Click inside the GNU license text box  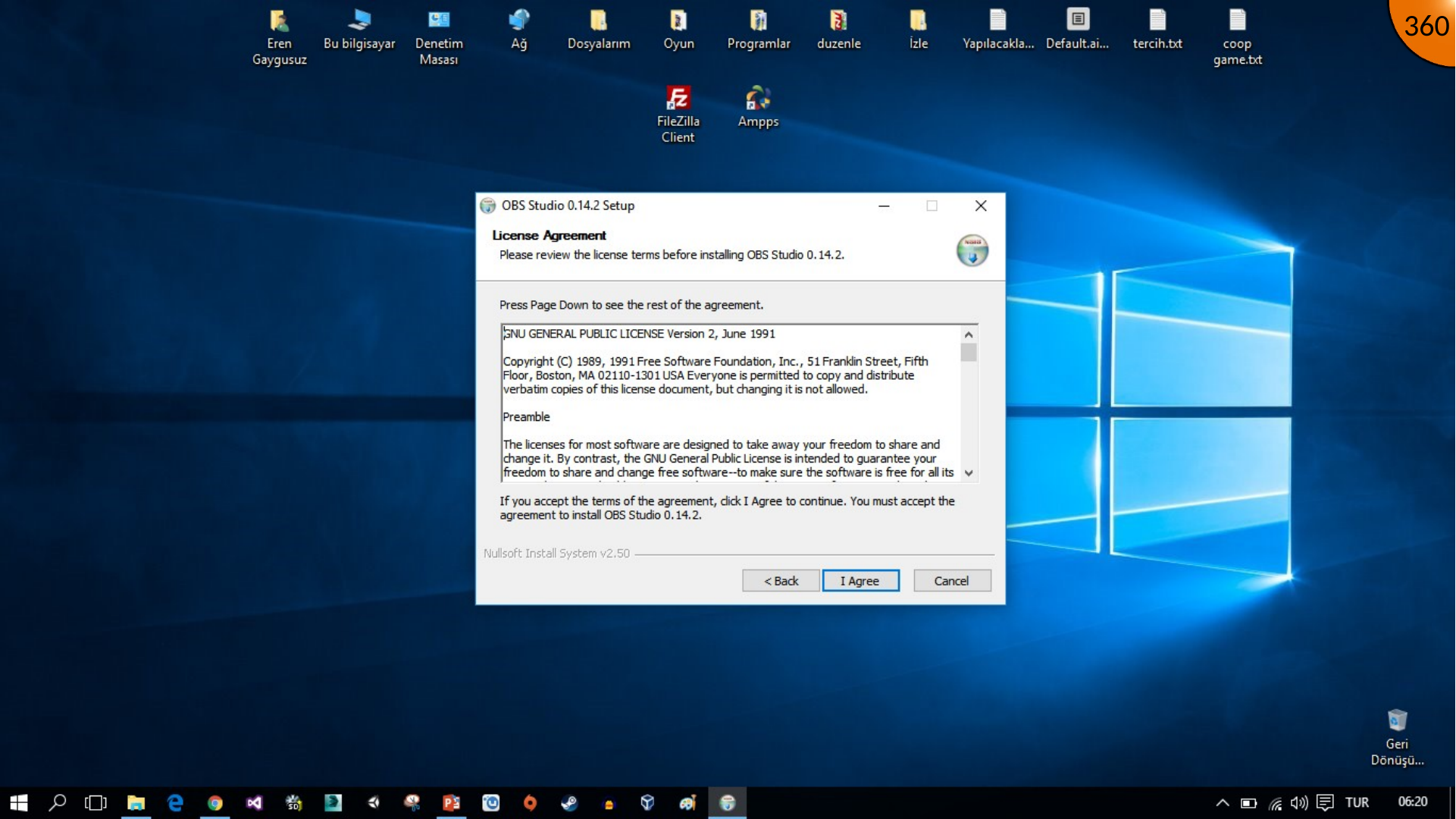pos(731,403)
